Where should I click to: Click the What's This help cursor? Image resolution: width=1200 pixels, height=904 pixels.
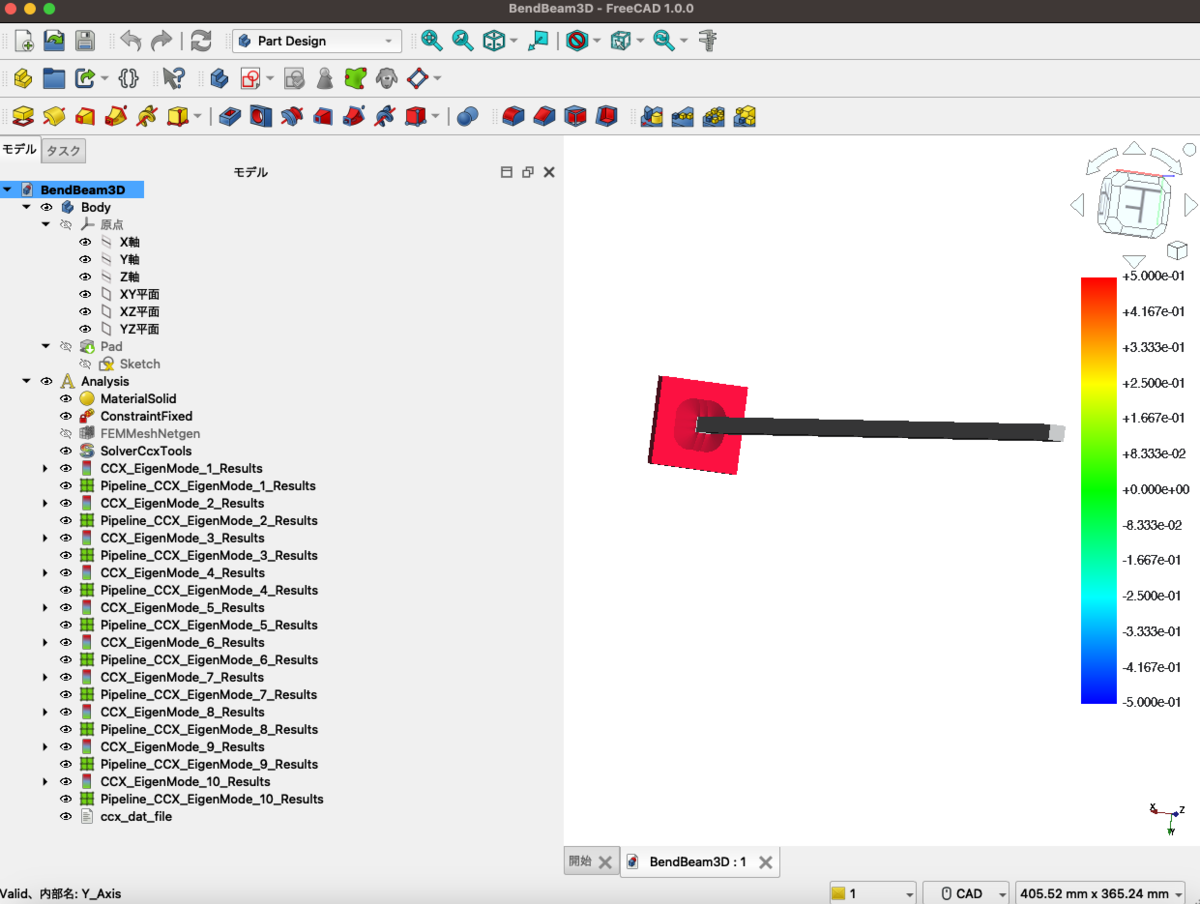click(x=173, y=78)
